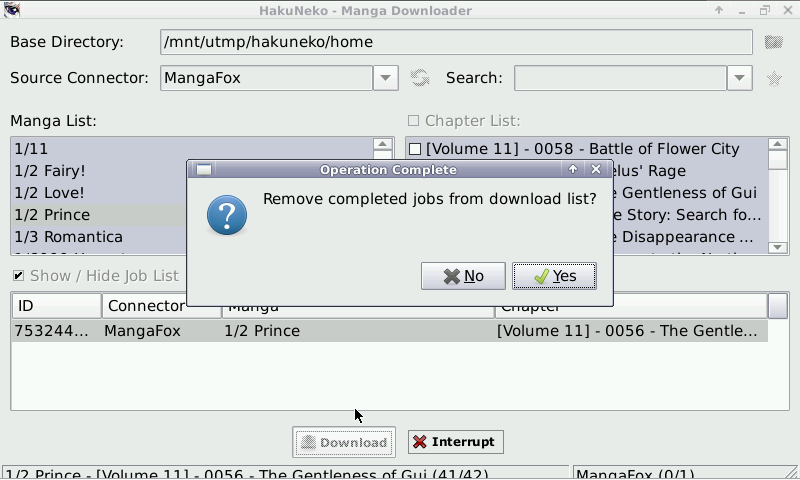Click the refresh manga list icon

coord(420,78)
